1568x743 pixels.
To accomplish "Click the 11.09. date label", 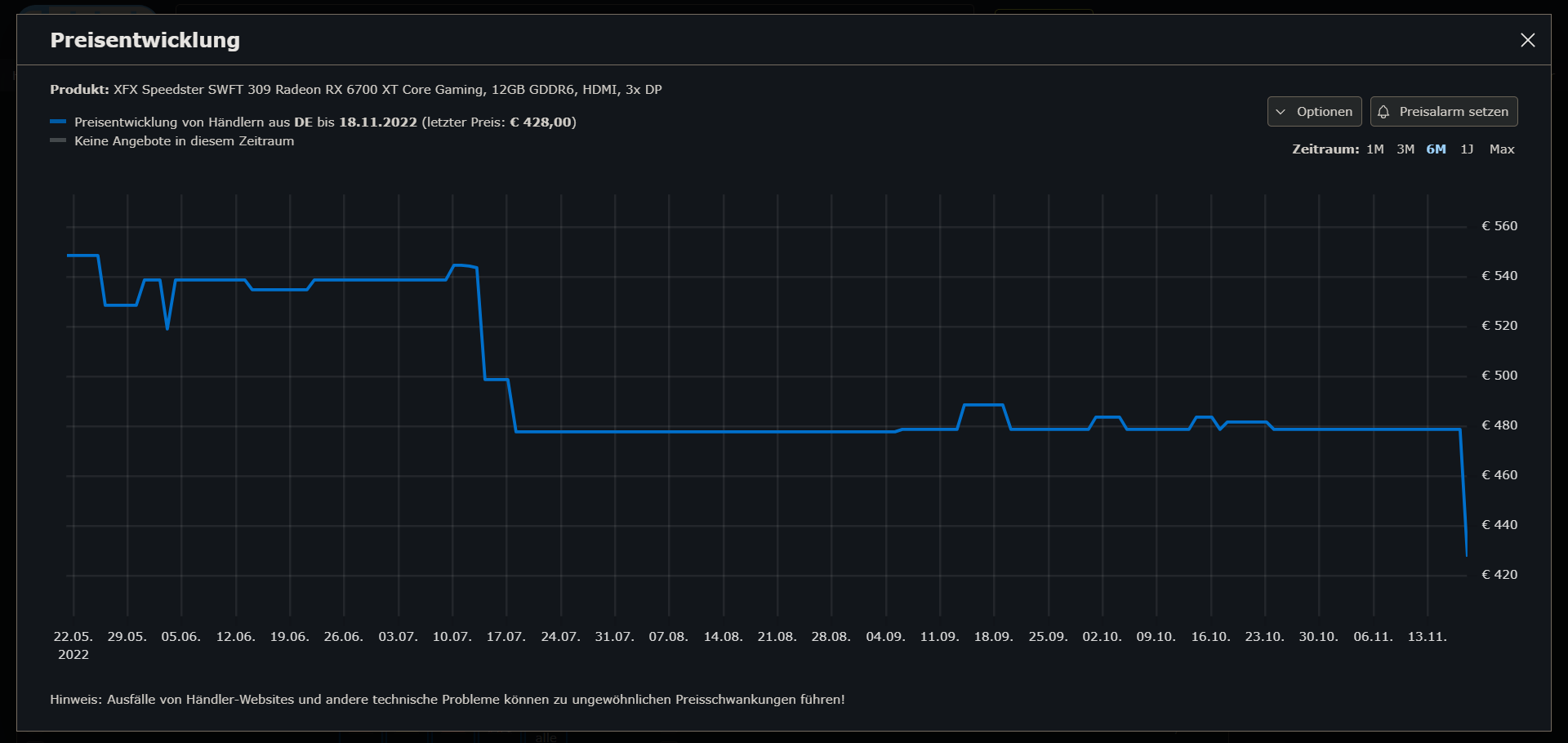I will [940, 637].
